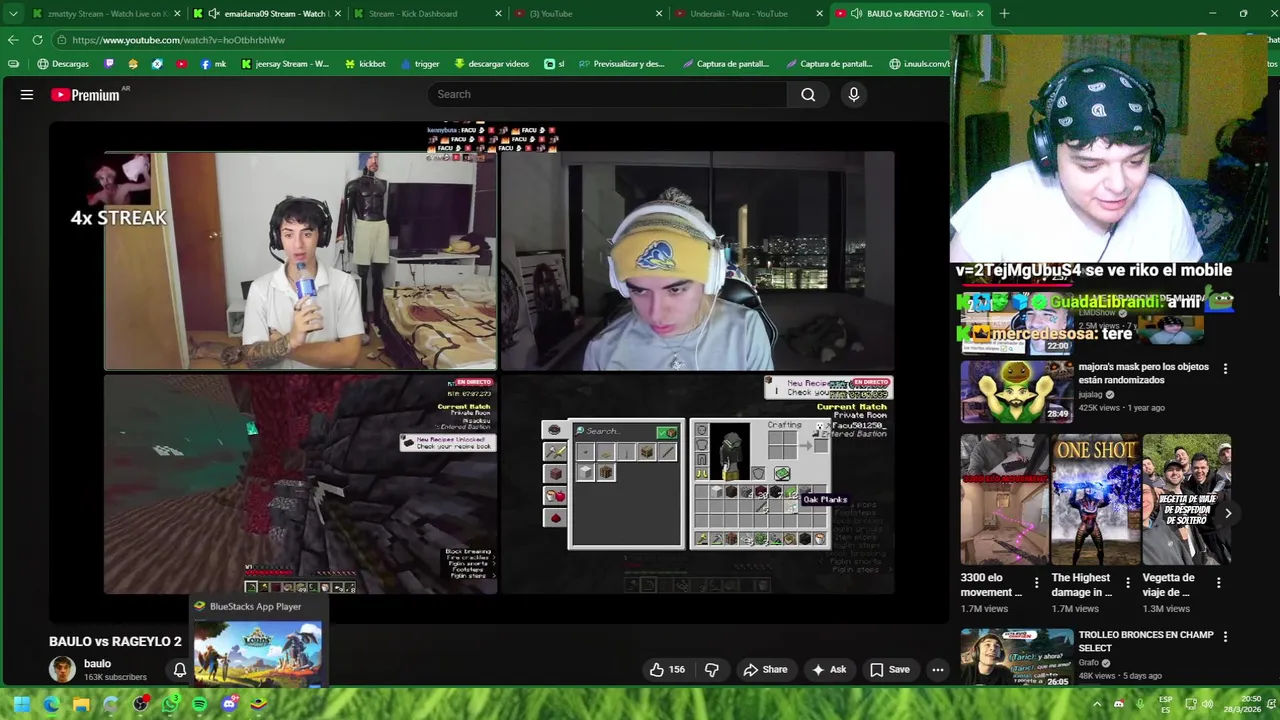
Task: Save the video to playlist
Action: click(889, 670)
